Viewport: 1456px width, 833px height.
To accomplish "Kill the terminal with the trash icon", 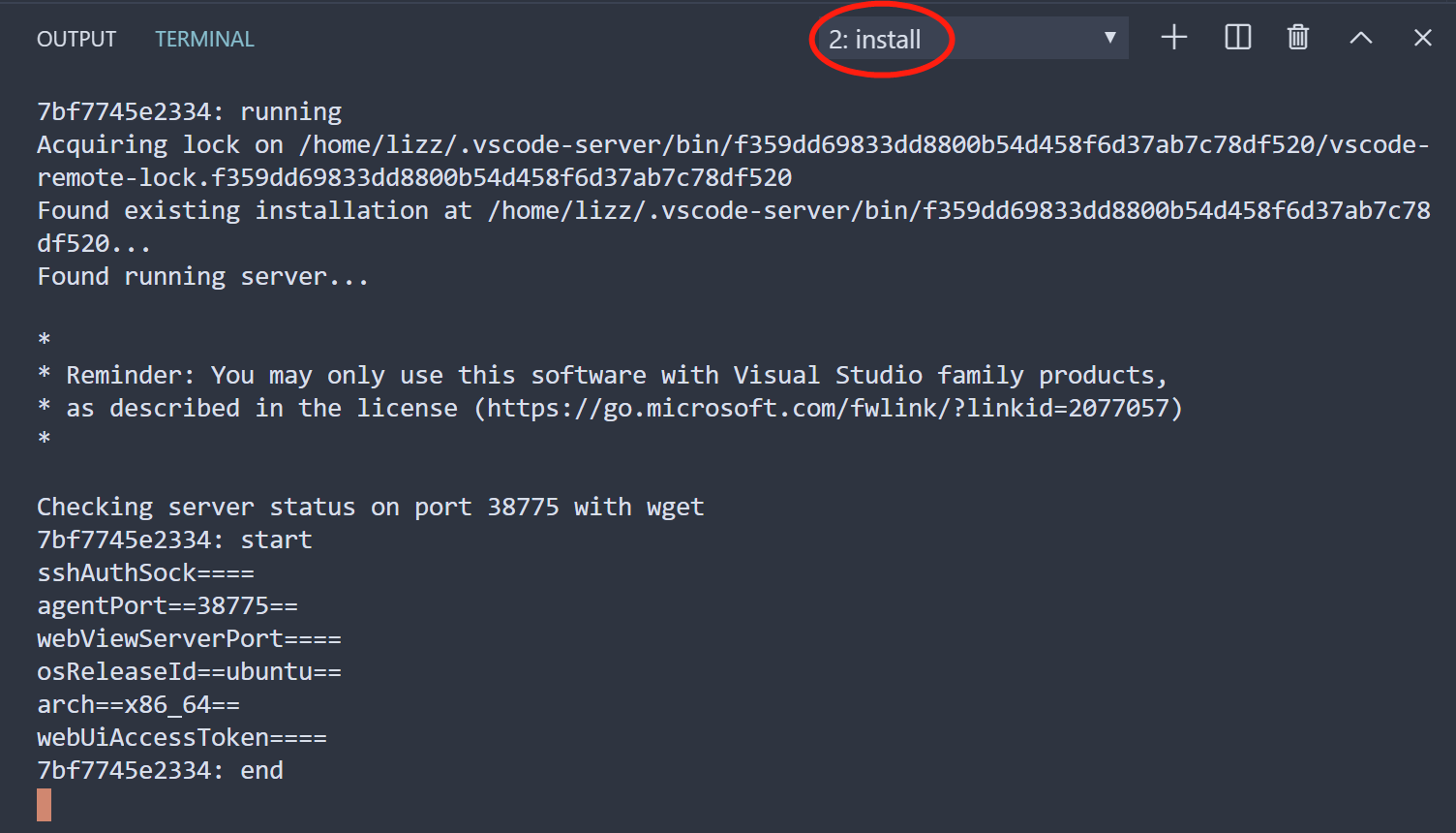I will [1297, 37].
